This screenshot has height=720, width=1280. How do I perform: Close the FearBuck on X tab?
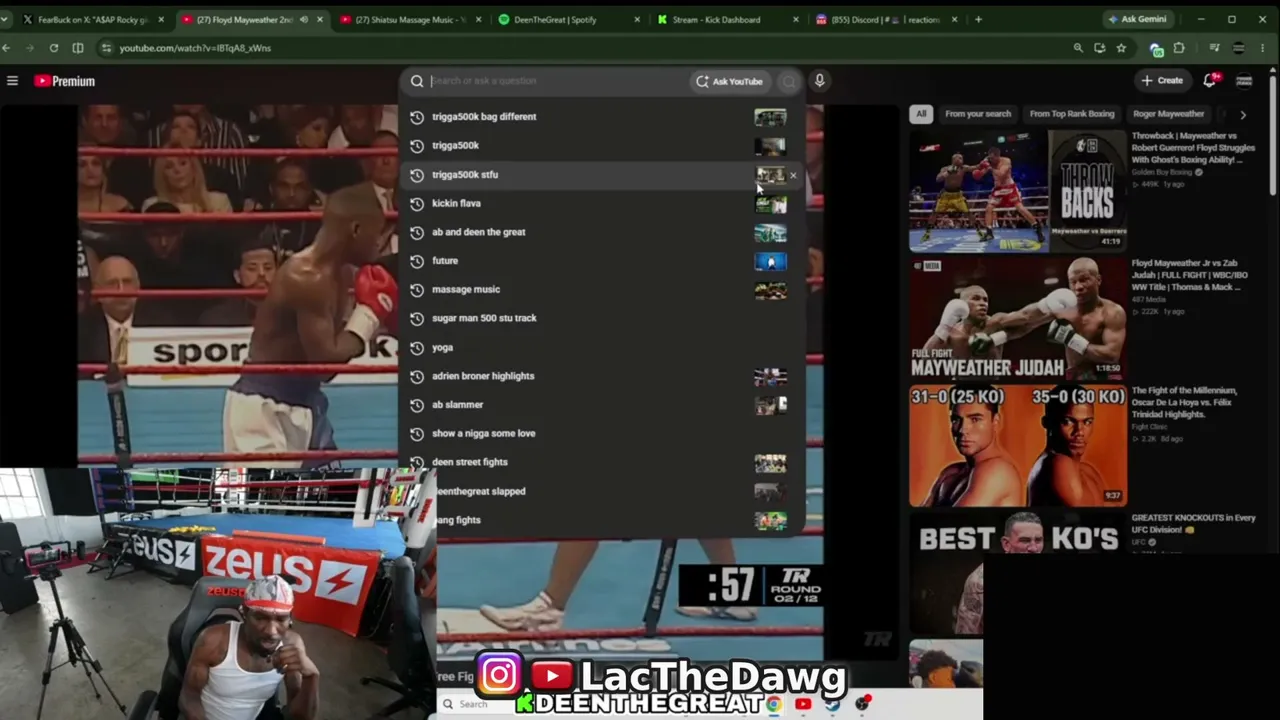161,19
